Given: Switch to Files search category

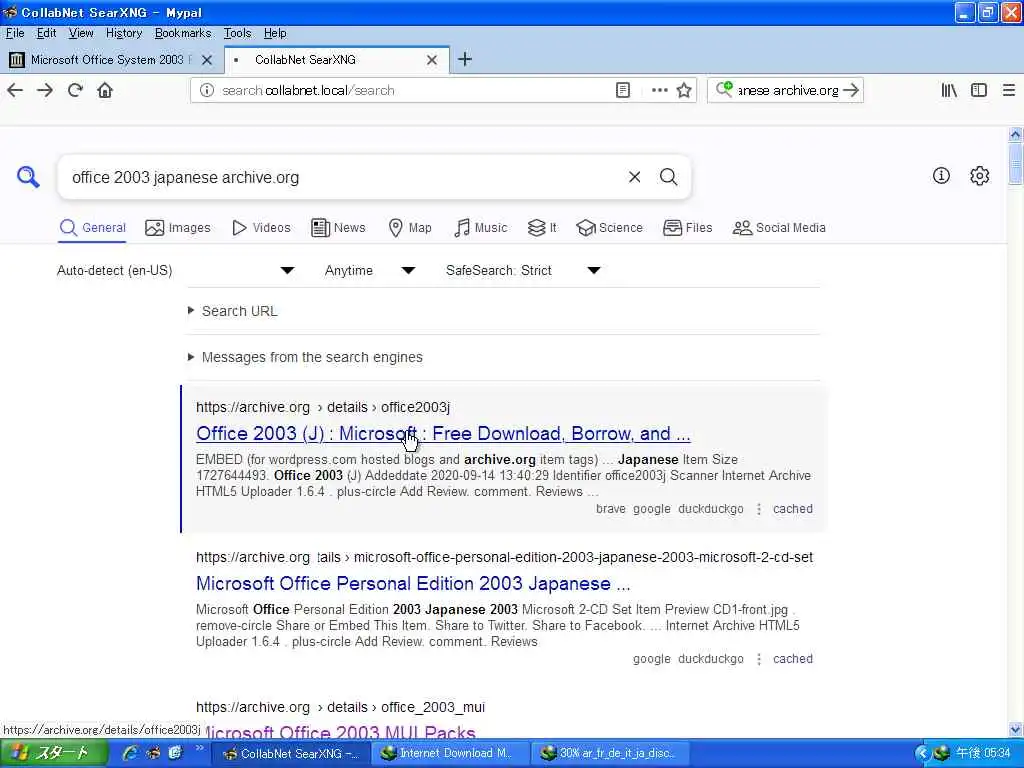Looking at the screenshot, I should (x=687, y=228).
